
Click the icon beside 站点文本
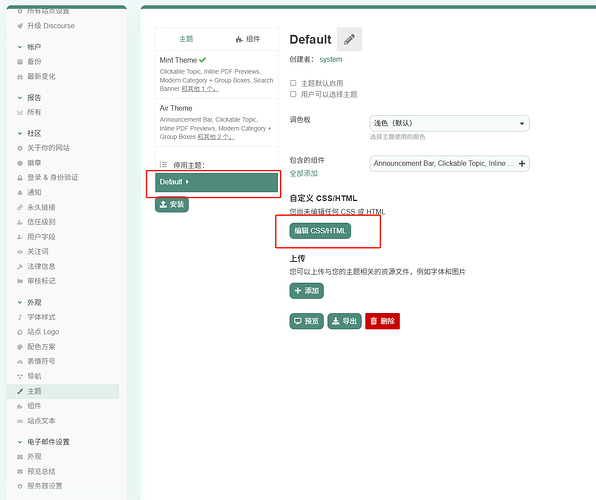(x=20, y=421)
